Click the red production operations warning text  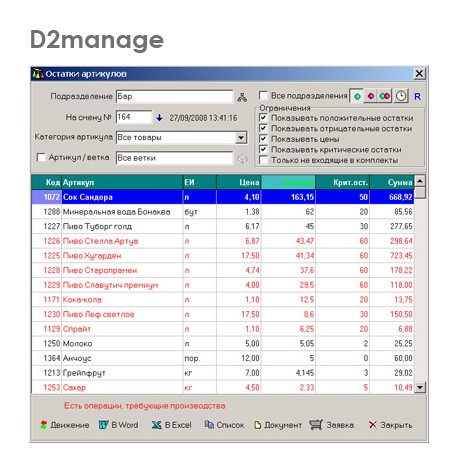point(145,406)
